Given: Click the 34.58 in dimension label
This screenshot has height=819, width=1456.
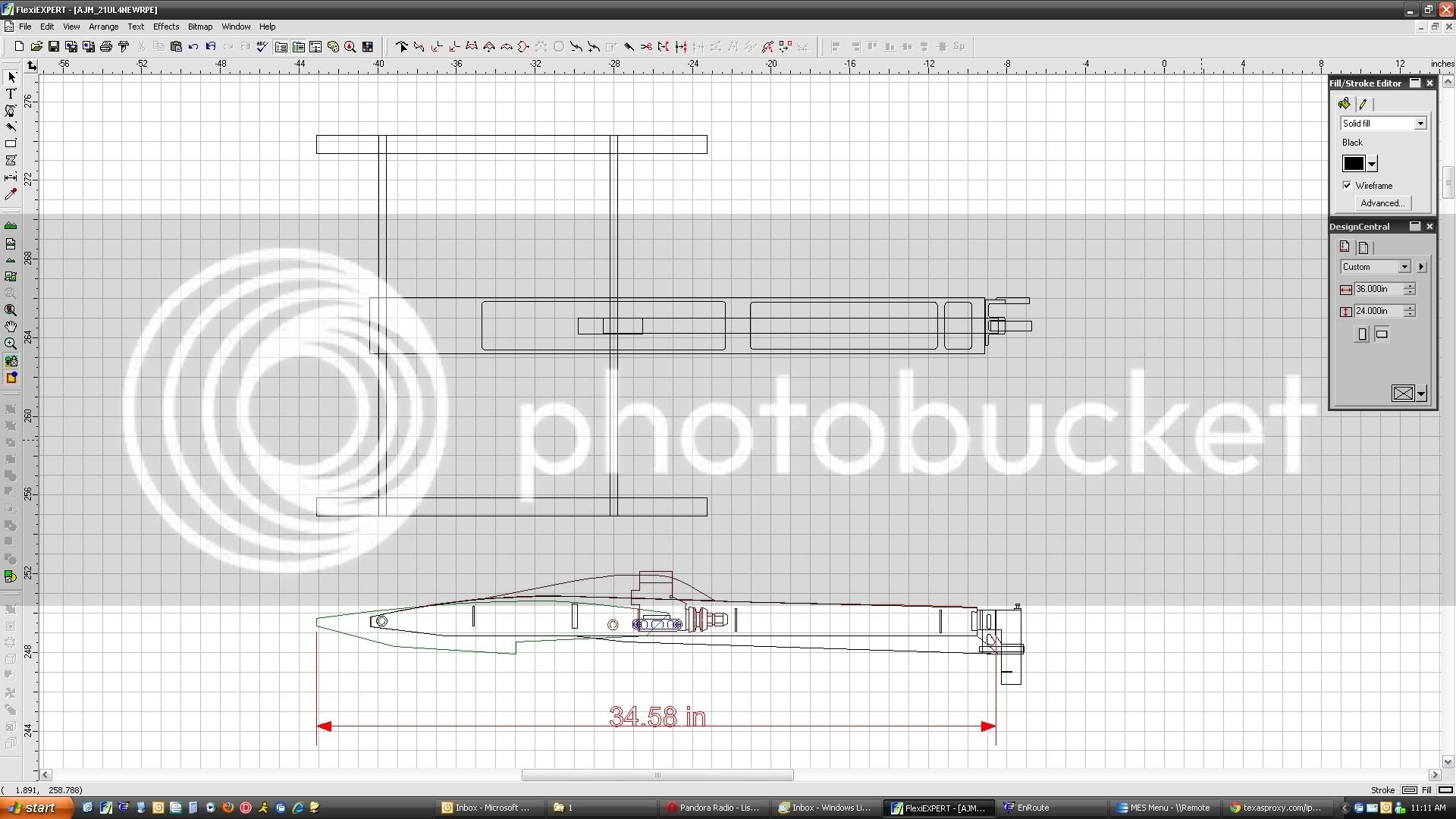Looking at the screenshot, I should (x=657, y=716).
